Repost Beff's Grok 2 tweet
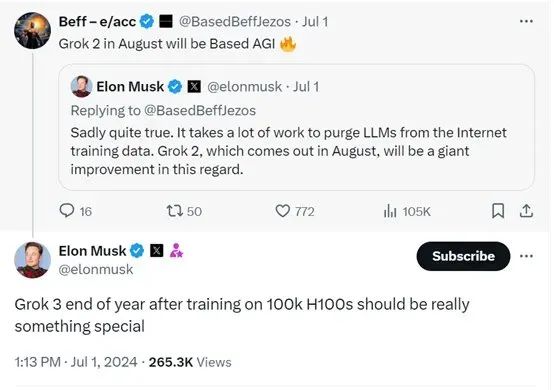 (184, 211)
